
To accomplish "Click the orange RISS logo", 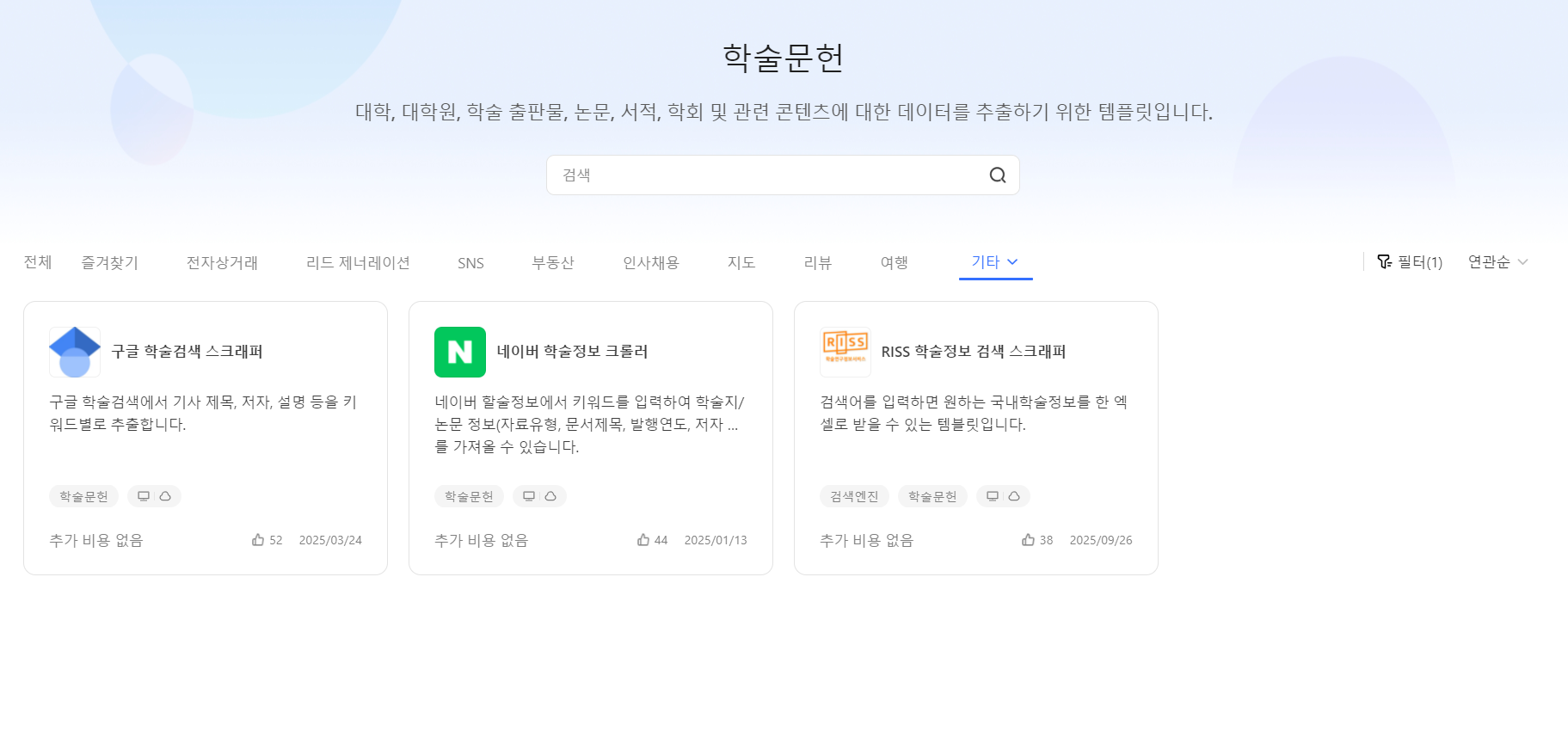I will click(845, 352).
